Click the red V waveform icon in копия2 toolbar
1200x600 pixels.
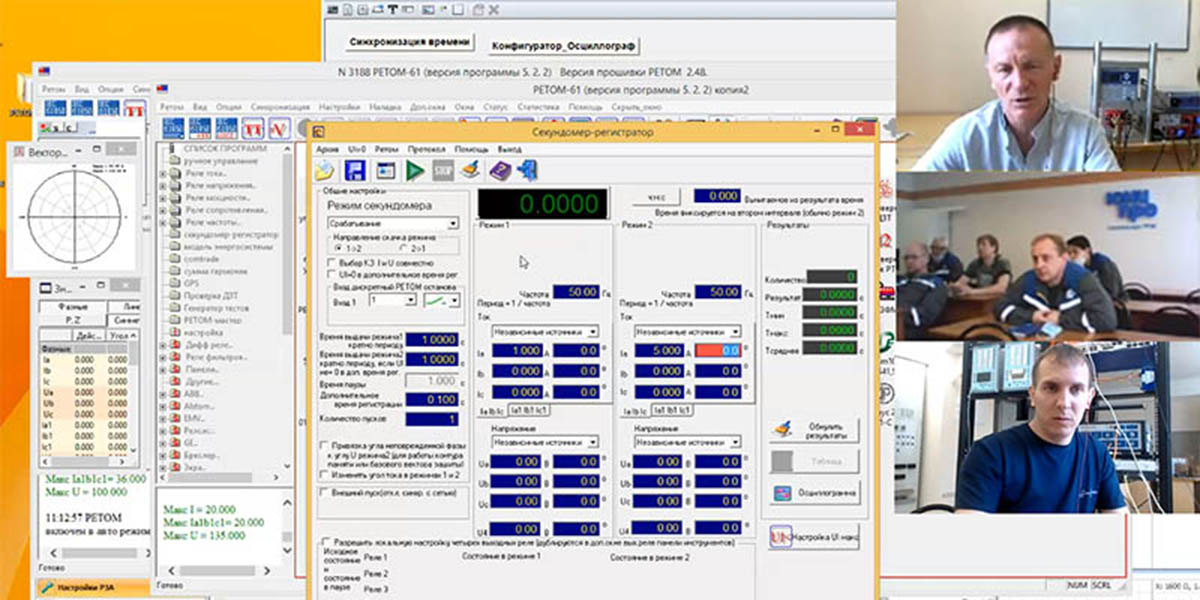tap(280, 127)
